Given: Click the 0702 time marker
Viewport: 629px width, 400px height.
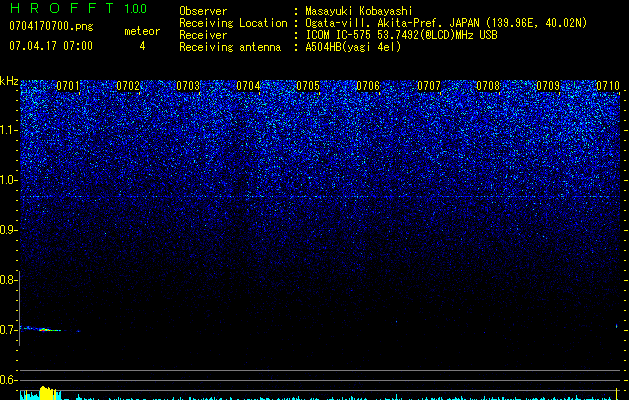Looking at the screenshot, I should coord(128,86).
